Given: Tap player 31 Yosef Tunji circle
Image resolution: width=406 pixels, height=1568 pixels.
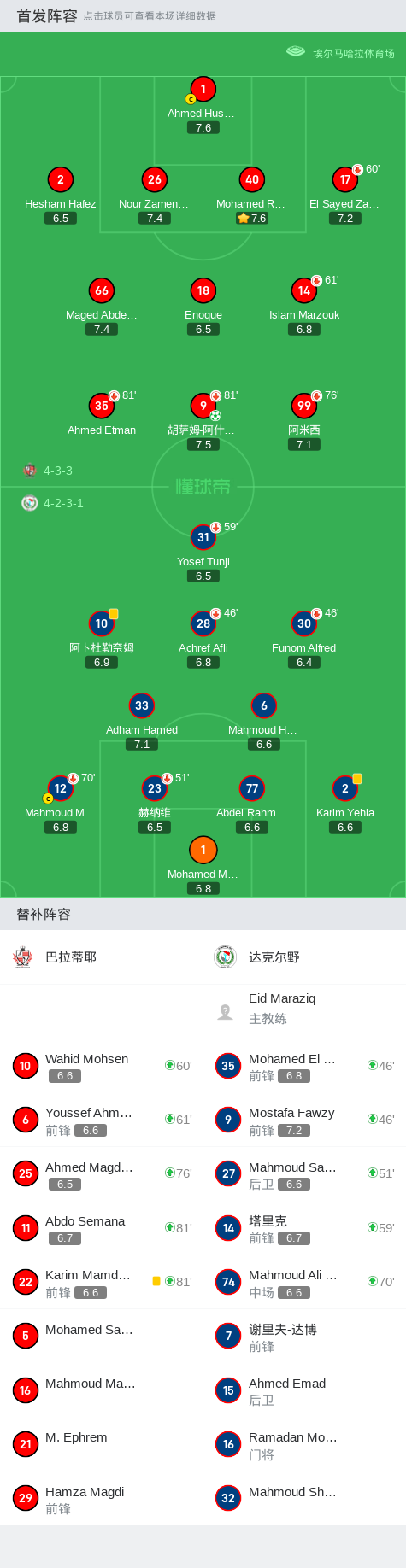Looking at the screenshot, I should point(203,537).
